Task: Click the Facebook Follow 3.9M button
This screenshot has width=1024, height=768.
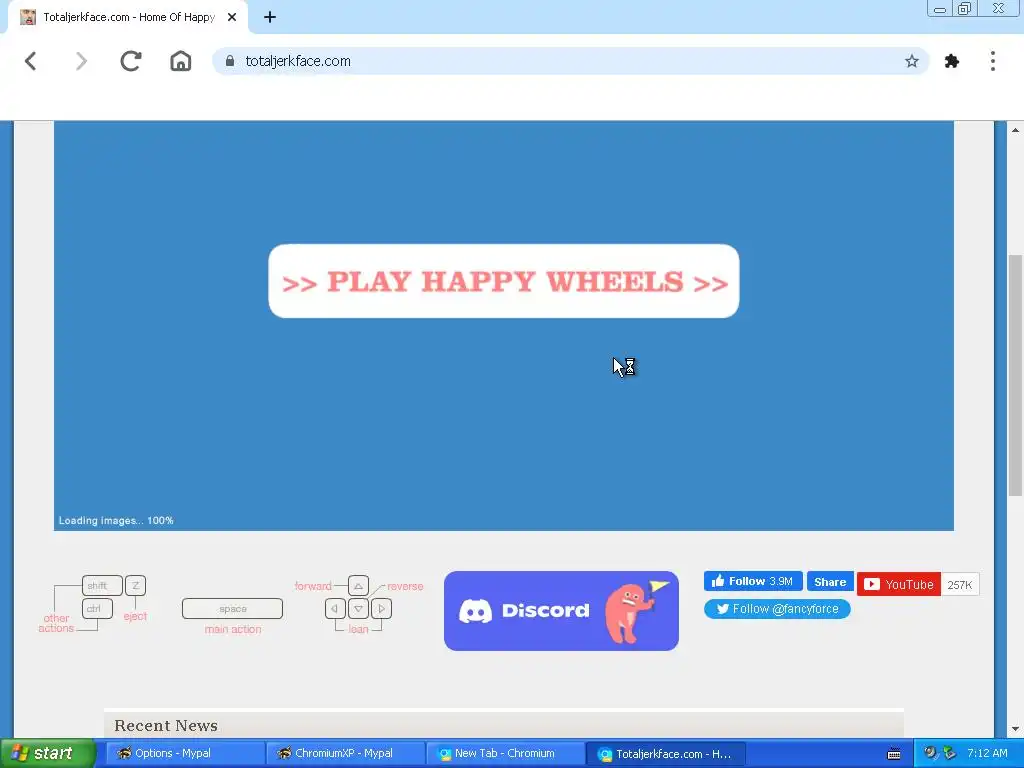Action: coord(753,581)
